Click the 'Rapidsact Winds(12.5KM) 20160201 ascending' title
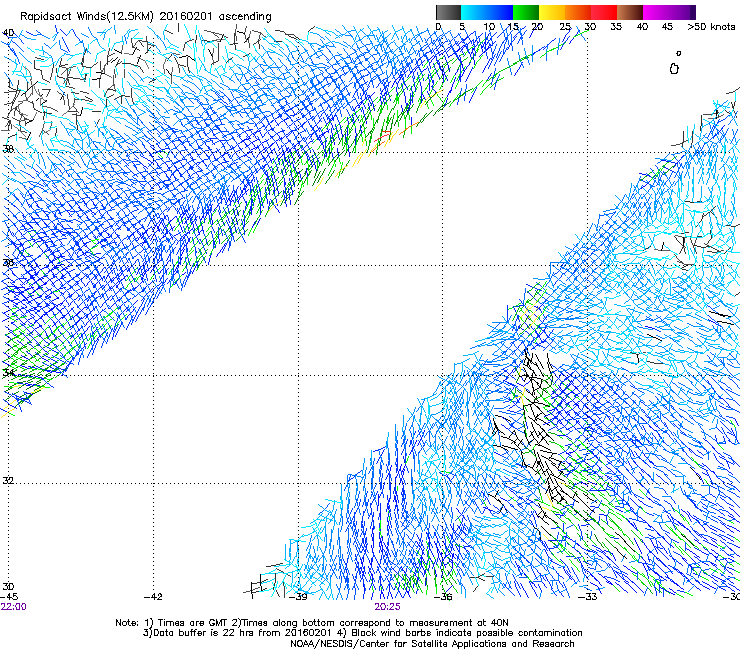 pyautogui.click(x=146, y=17)
